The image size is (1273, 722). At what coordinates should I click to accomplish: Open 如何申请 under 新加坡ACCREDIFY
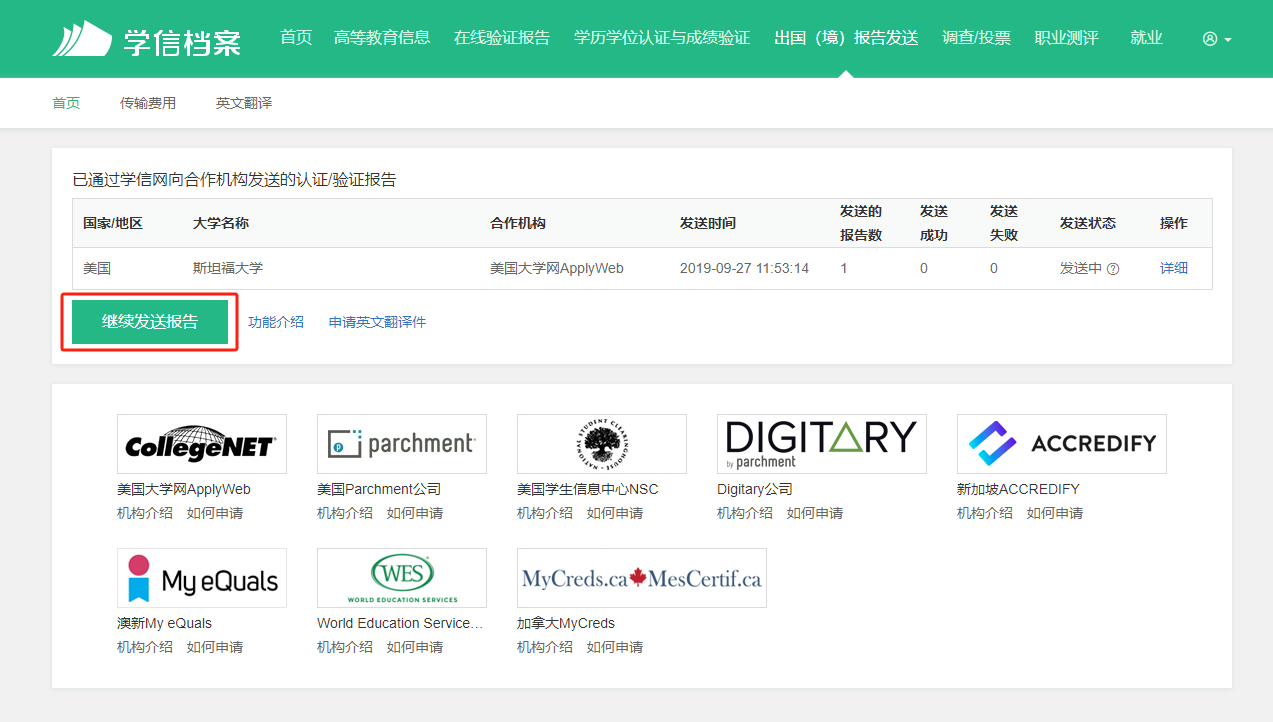pyautogui.click(x=1055, y=513)
